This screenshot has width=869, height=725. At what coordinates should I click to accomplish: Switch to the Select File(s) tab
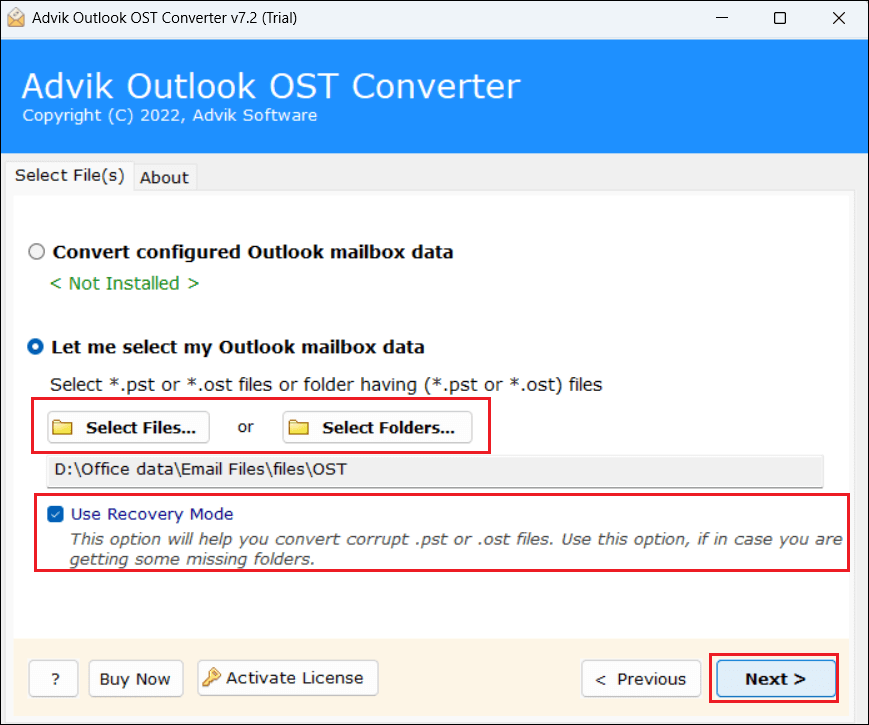point(69,175)
